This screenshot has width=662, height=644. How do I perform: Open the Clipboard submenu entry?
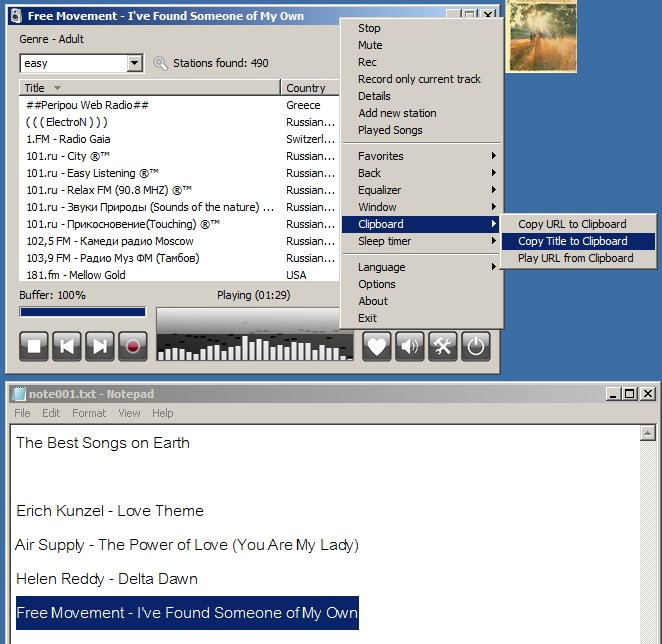point(421,224)
